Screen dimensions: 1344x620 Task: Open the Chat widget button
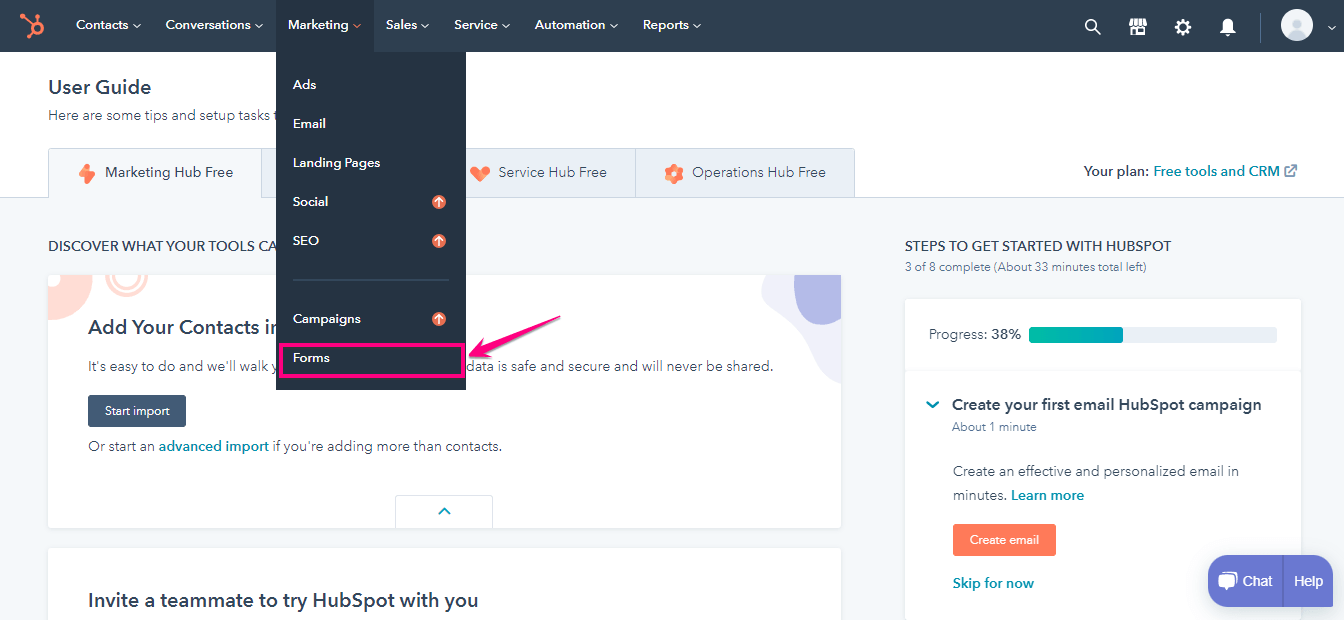pos(1246,581)
